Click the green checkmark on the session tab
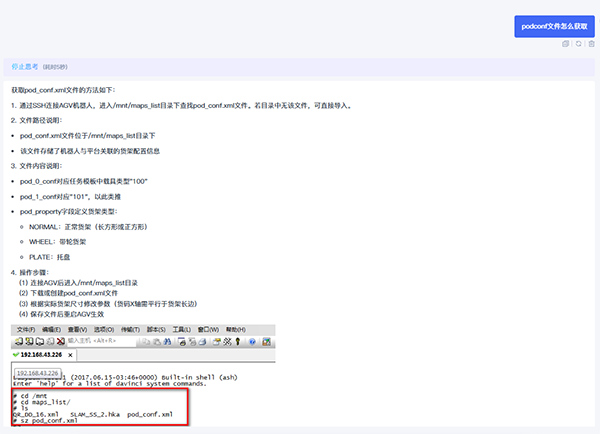Image resolution: width=600 pixels, height=434 pixels. [x=18, y=355]
